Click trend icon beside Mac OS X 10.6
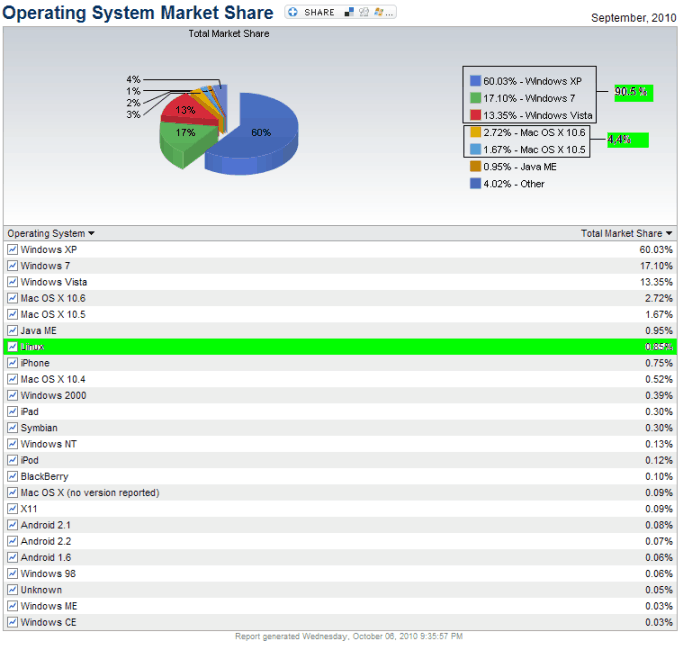Screen dimensions: 694x650 coord(12,298)
